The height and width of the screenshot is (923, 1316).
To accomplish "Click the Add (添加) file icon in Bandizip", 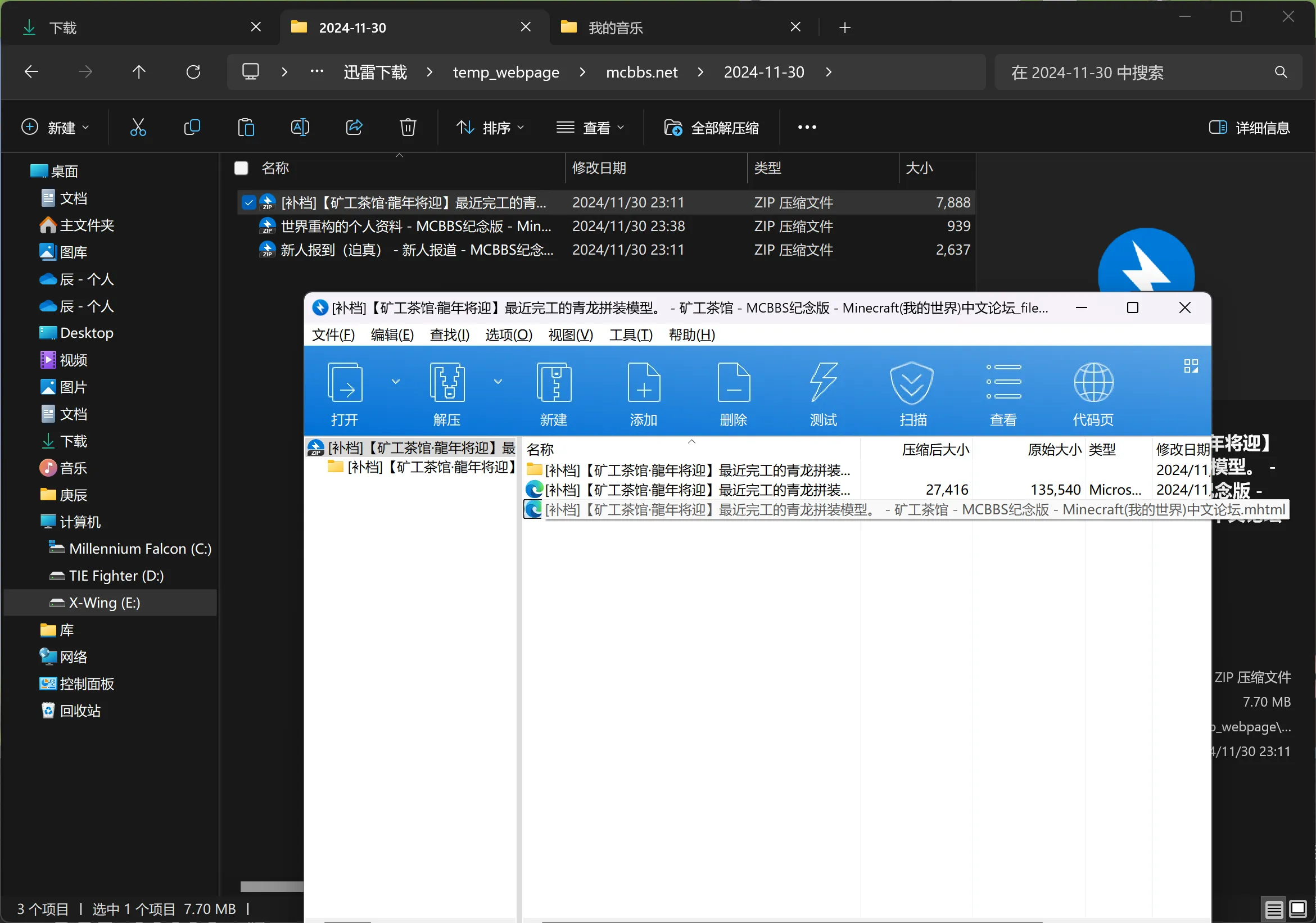I will coord(643,382).
